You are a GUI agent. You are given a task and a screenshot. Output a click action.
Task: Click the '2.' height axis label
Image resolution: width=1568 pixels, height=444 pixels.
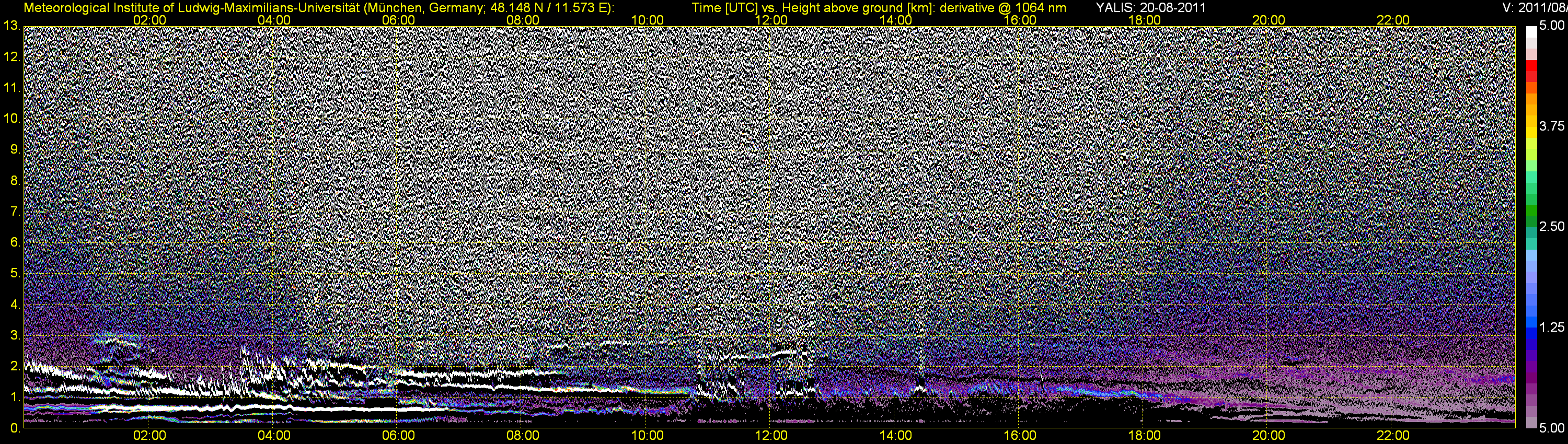tap(15, 366)
